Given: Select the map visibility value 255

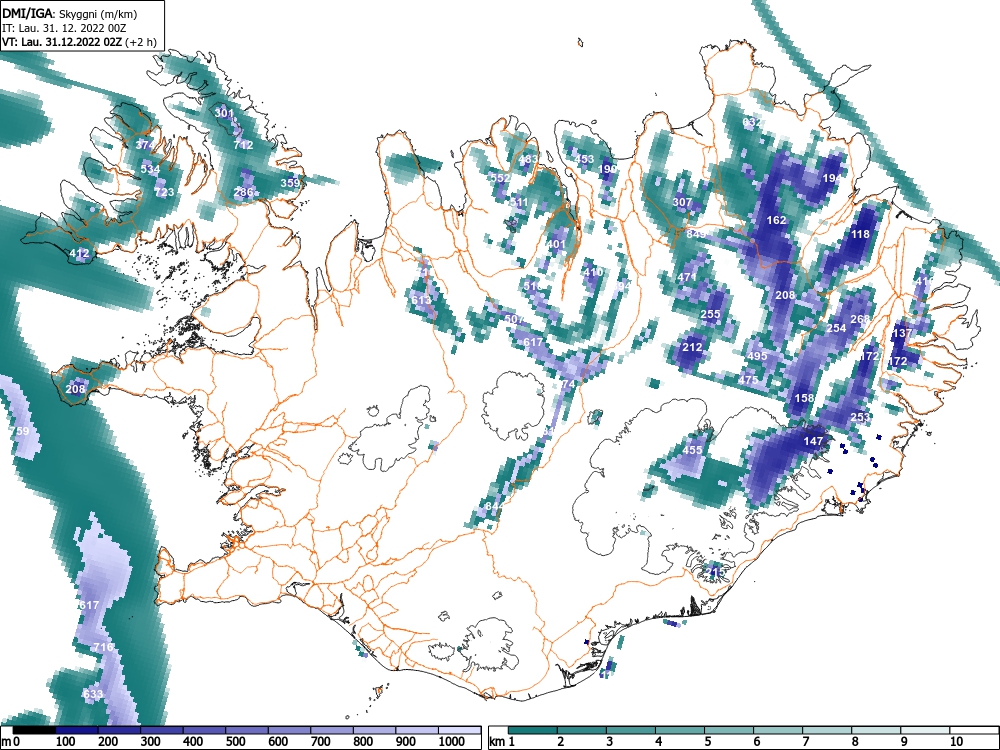Looking at the screenshot, I should pyautogui.click(x=710, y=314).
